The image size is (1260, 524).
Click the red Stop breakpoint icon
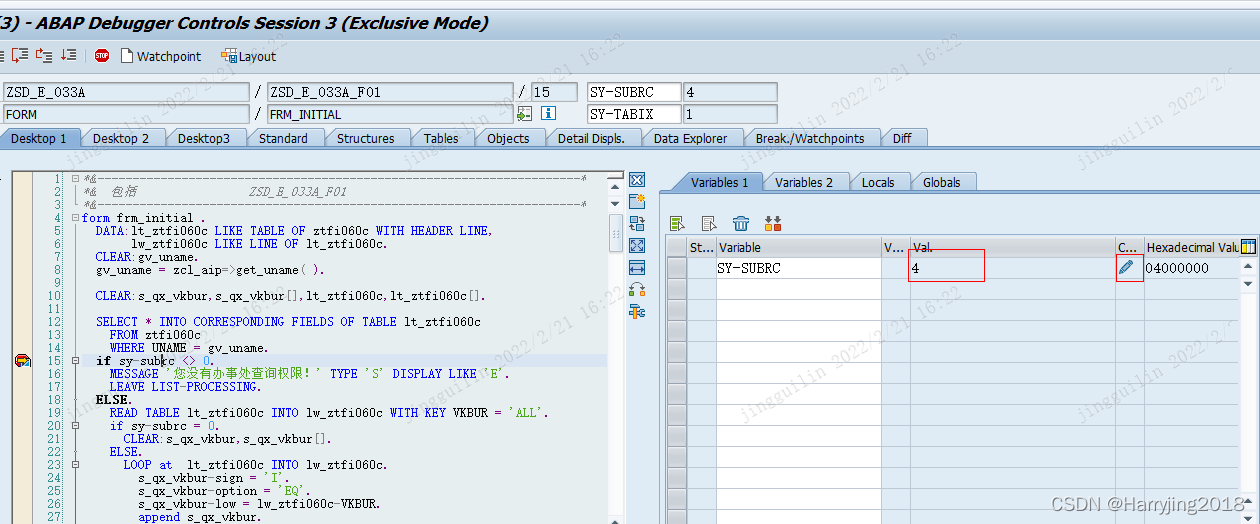click(102, 56)
